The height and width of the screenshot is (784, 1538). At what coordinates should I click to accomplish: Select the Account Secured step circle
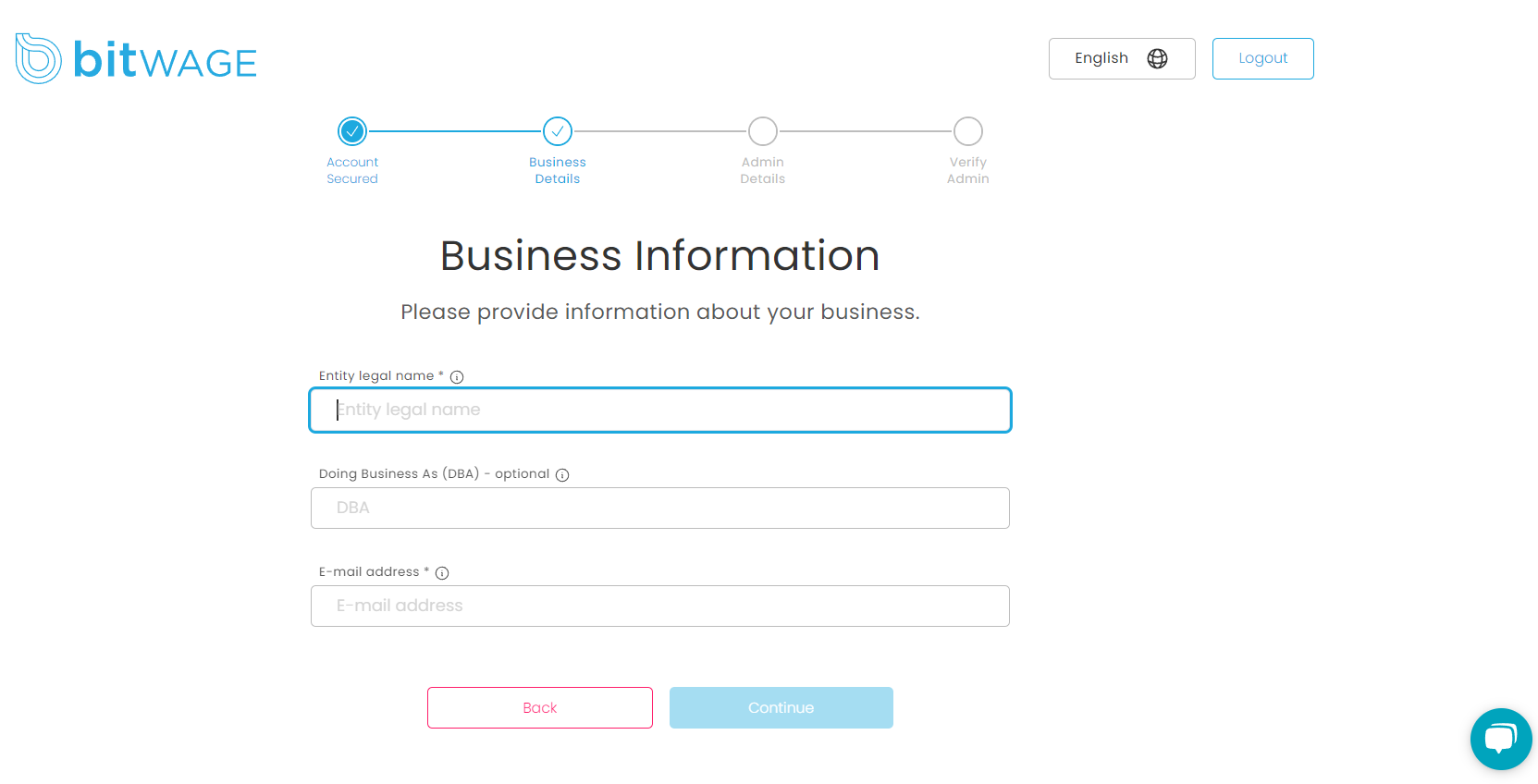[352, 131]
